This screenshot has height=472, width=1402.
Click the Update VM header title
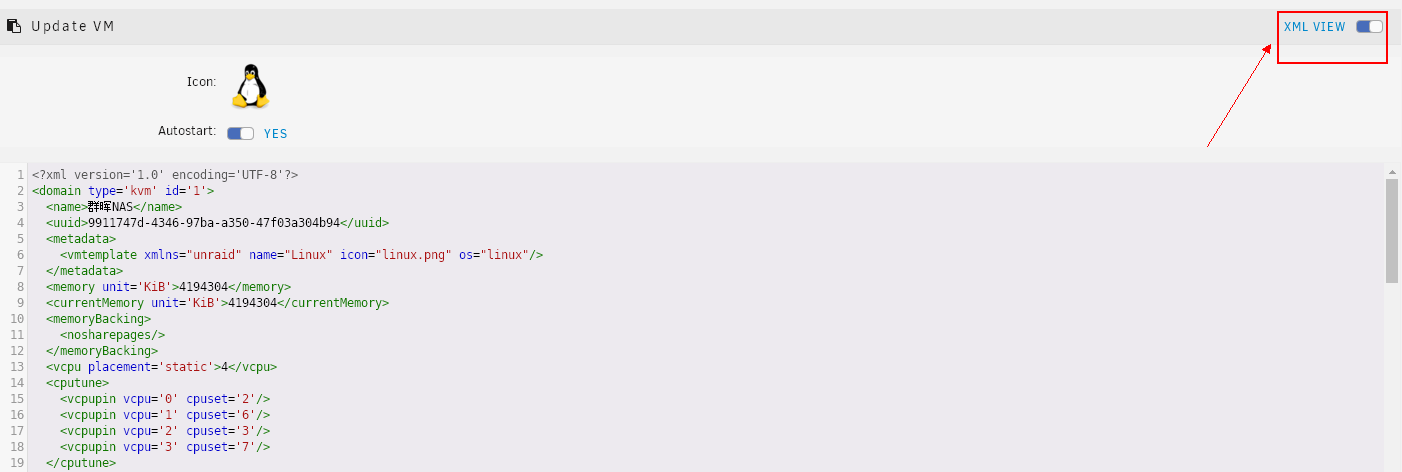[x=73, y=26]
